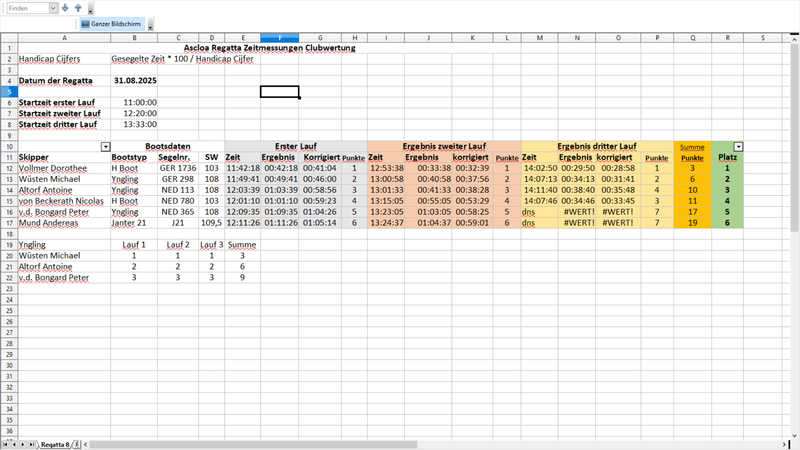The height and width of the screenshot is (450, 800).
Task: Select the Ergebnis dritter Lauf header cell
Action: 597,146
